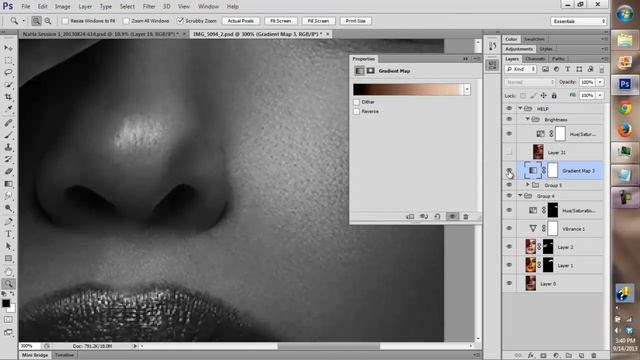Enable the Reverse checkbox
640x360 pixels.
click(x=357, y=111)
